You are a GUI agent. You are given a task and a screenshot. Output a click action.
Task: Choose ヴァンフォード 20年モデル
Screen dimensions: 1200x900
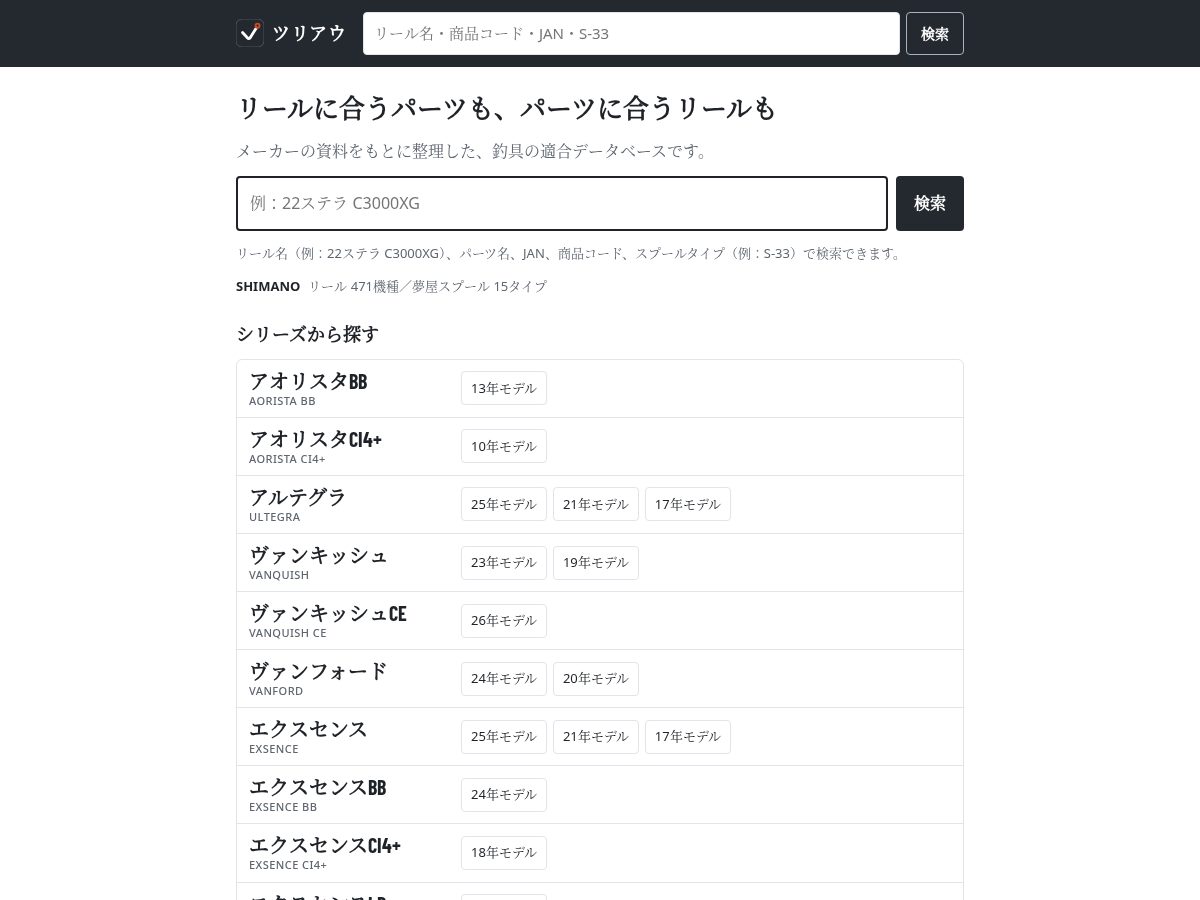click(596, 678)
